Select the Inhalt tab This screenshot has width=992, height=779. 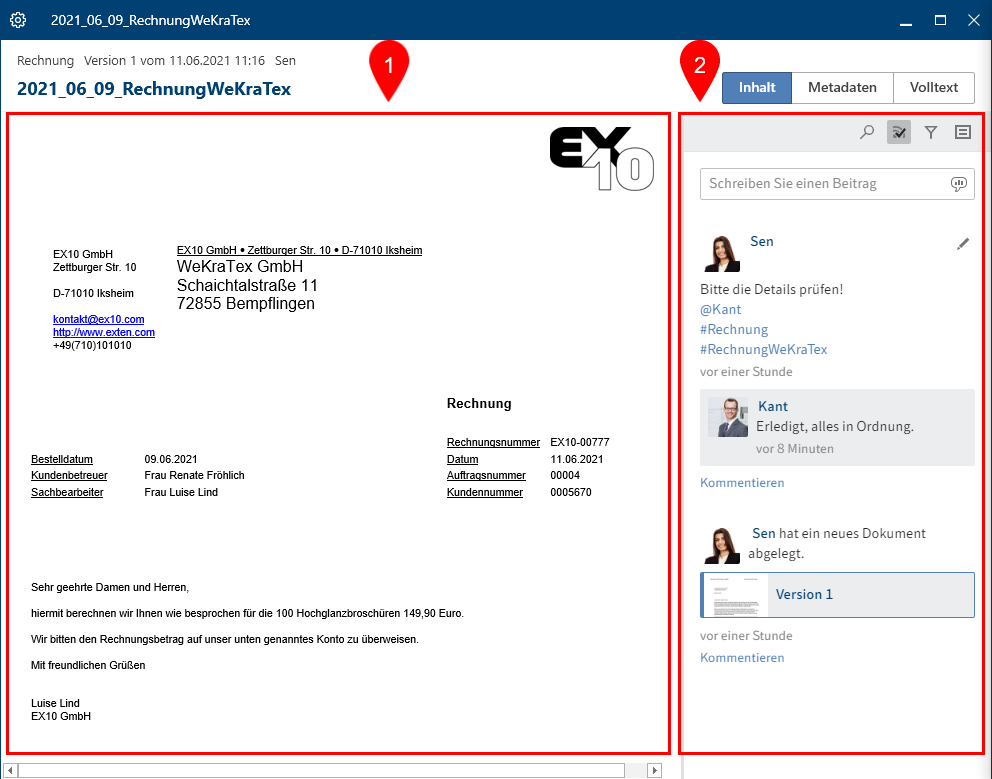[x=757, y=88]
